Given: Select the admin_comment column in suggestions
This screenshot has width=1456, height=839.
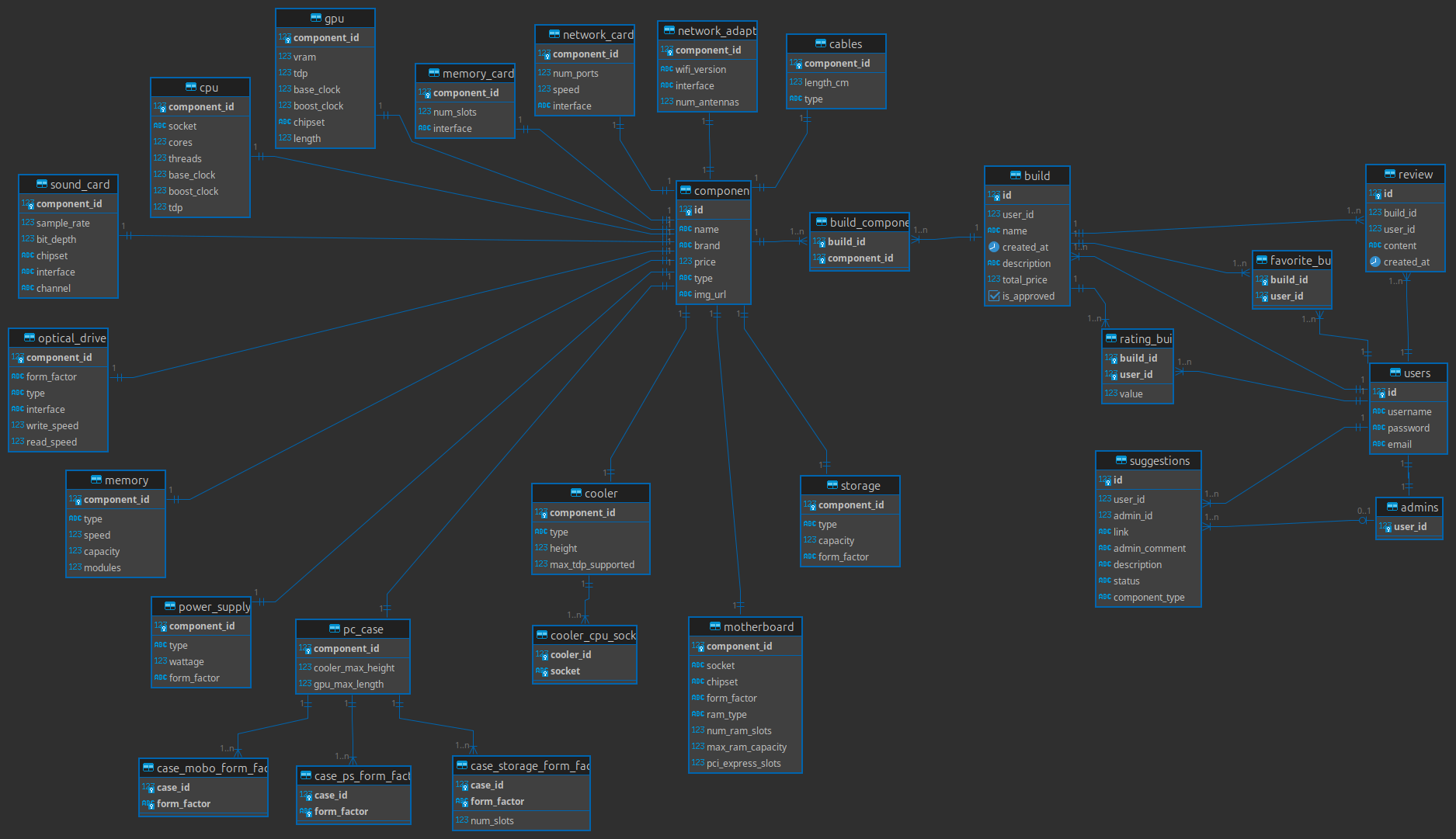Looking at the screenshot, I should coord(1148,549).
